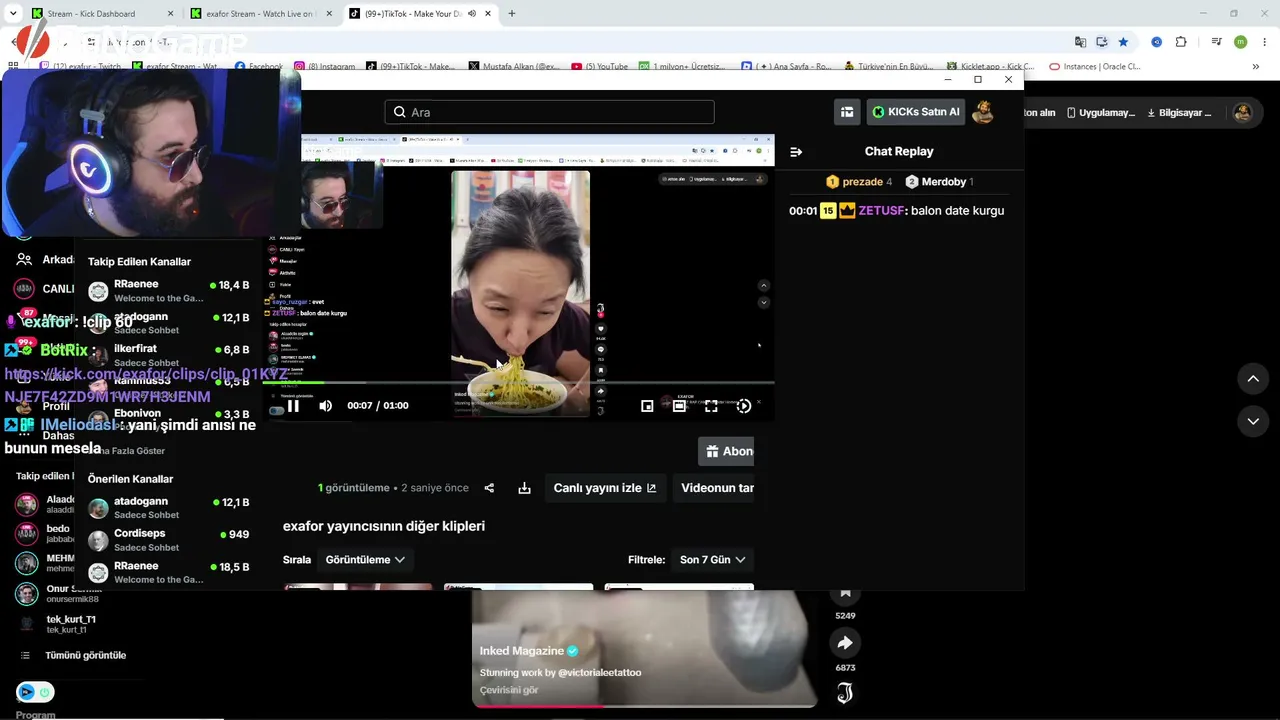Click the 'Uygulamay...' app link
The width and height of the screenshot is (1280, 720).
click(x=1099, y=113)
